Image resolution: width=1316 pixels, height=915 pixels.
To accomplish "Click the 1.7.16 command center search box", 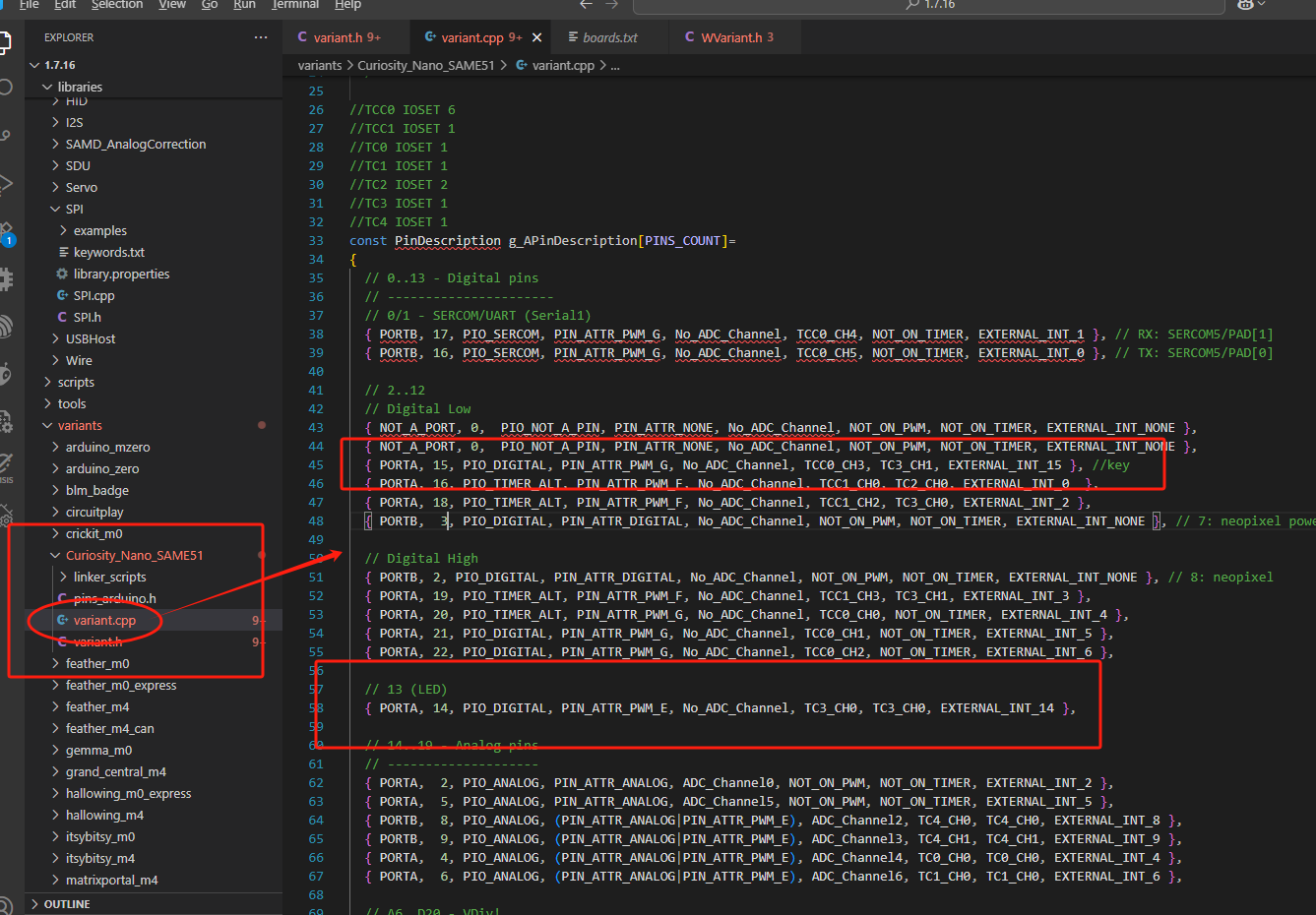I will pos(928,6).
